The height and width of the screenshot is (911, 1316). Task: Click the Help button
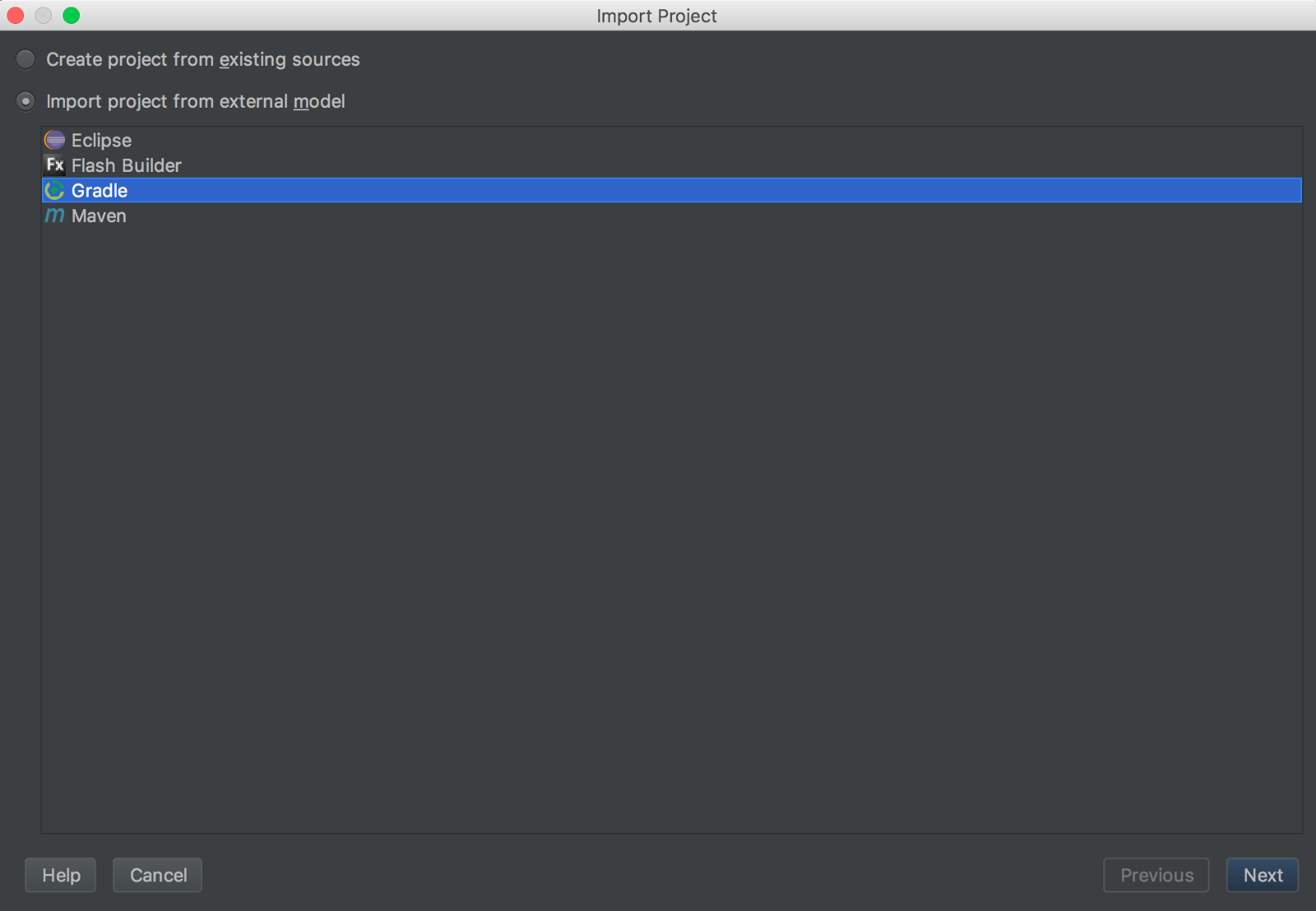[x=61, y=875]
